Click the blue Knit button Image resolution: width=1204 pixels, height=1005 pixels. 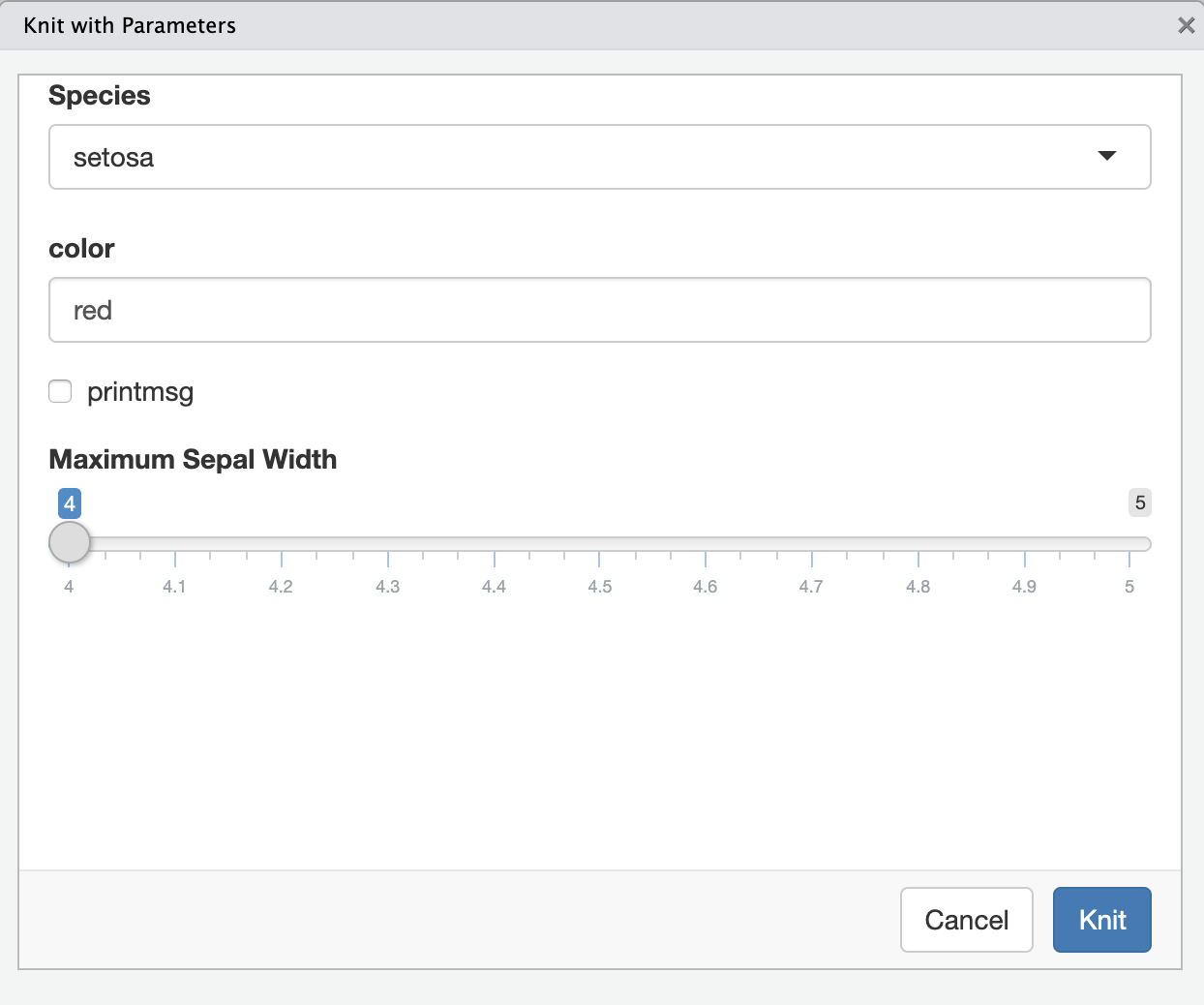tap(1102, 920)
